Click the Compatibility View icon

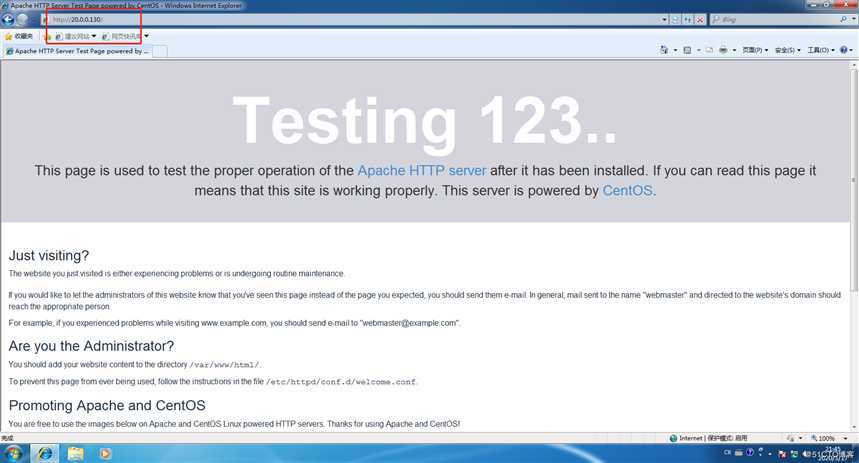point(675,20)
